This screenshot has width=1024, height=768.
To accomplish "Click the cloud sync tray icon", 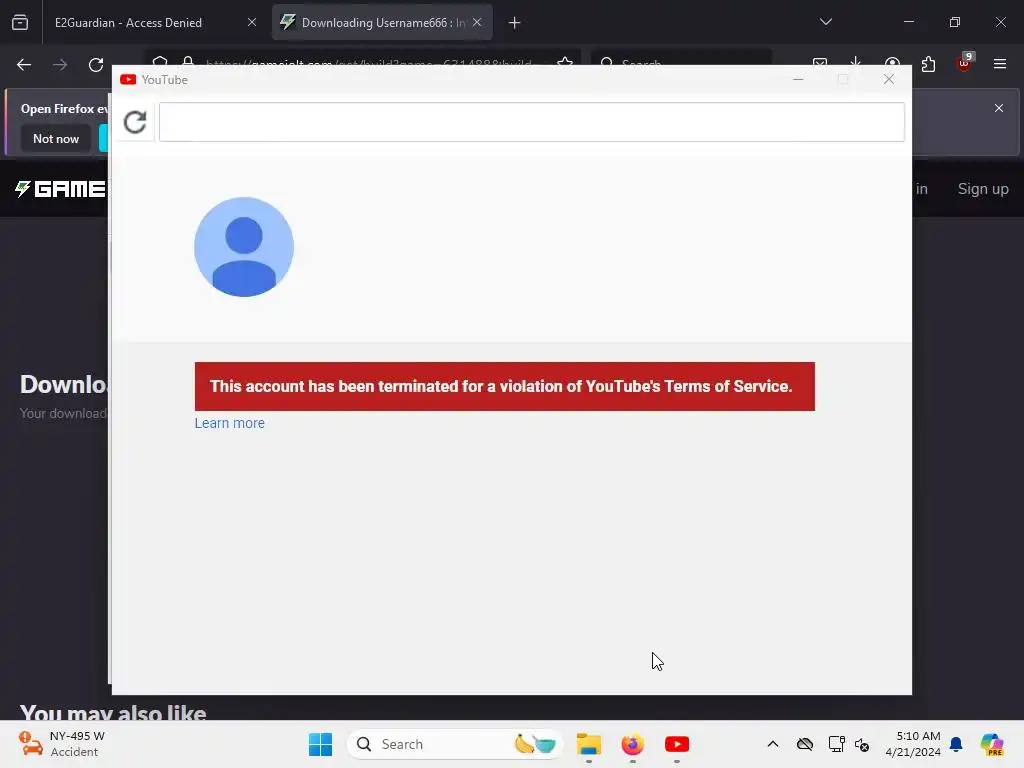I will coord(805,744).
